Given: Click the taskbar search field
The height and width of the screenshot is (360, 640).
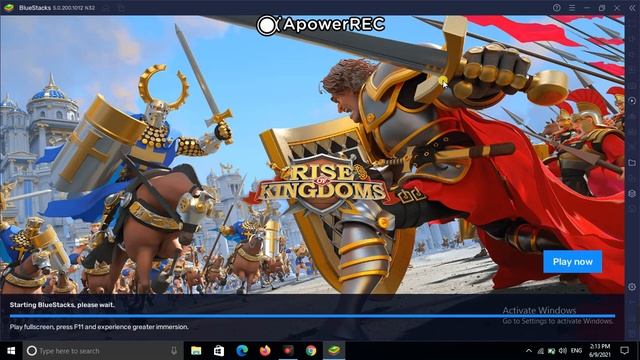Looking at the screenshot, I should pyautogui.click(x=103, y=351).
